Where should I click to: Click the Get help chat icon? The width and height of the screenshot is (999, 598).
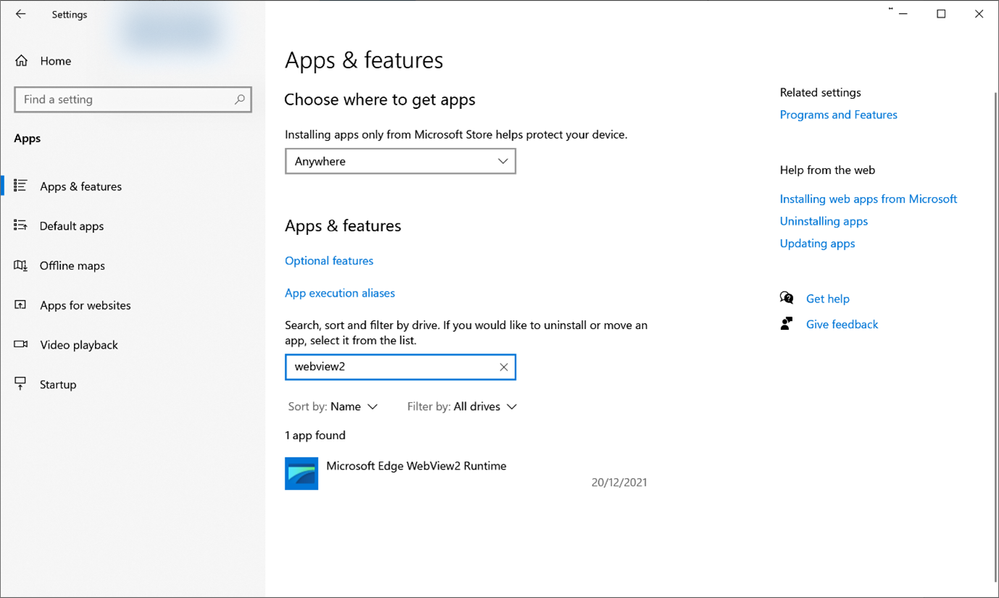coord(787,298)
